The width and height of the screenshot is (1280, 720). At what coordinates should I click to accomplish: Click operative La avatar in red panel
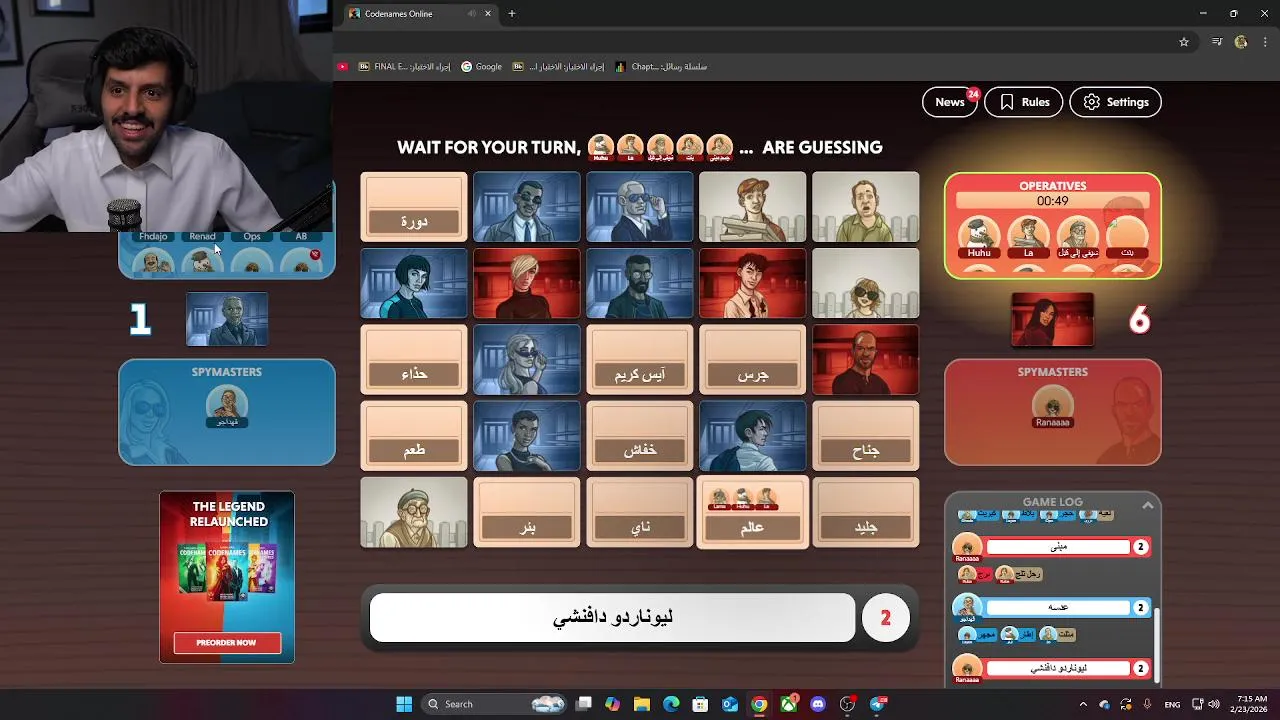(1028, 234)
